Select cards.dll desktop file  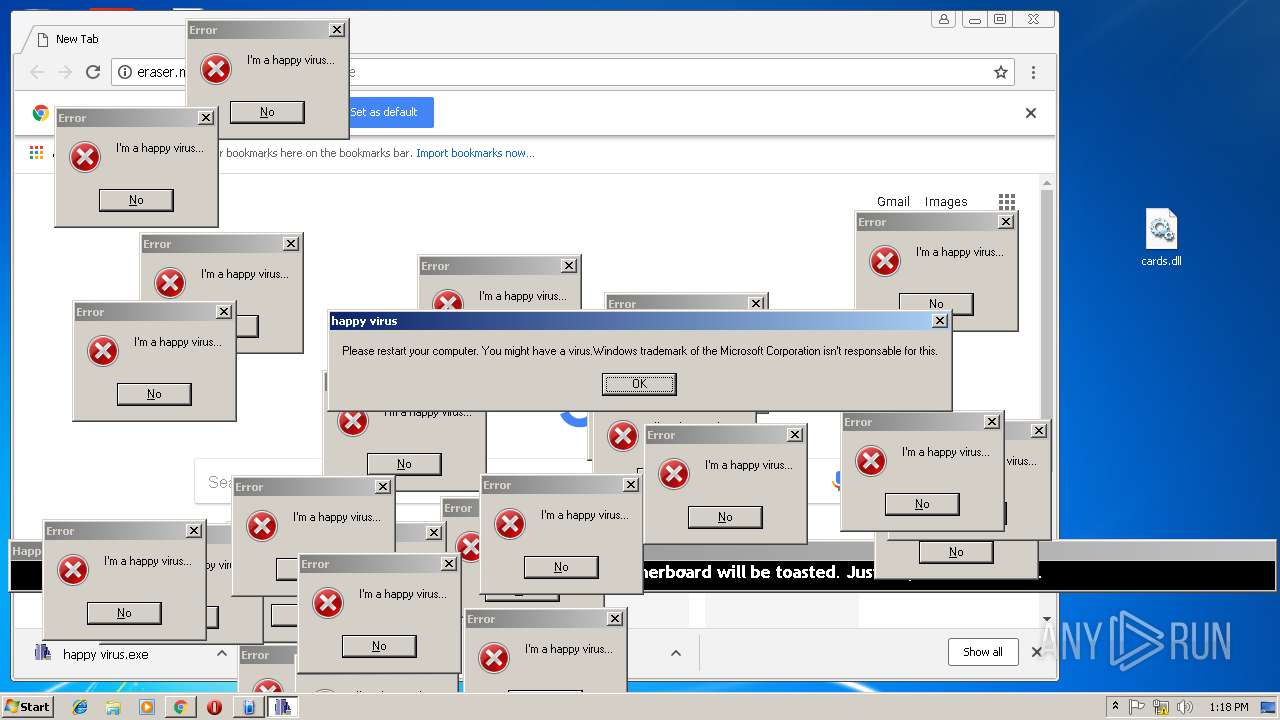pos(1161,238)
